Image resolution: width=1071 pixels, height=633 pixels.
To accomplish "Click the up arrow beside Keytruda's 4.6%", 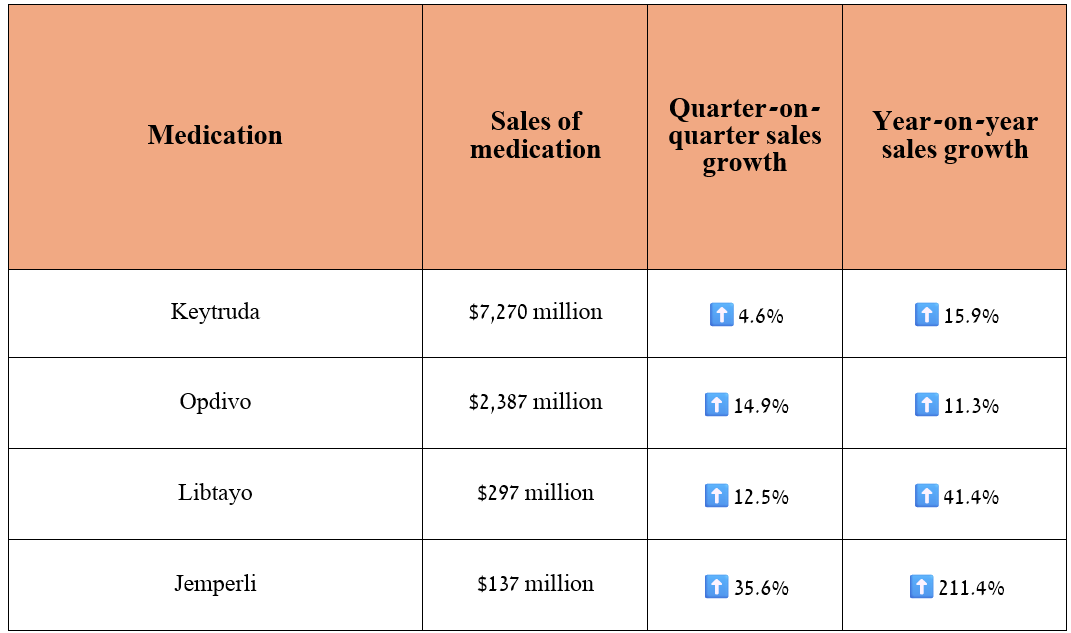I will point(720,316).
